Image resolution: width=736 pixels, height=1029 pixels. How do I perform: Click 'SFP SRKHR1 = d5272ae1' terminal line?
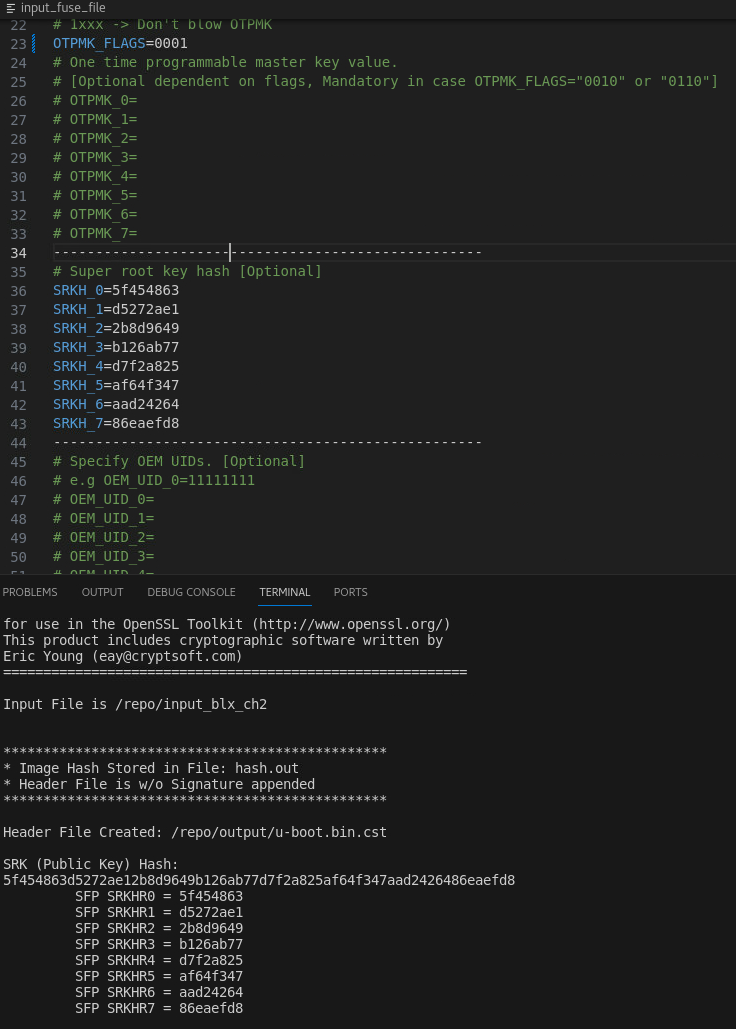click(159, 912)
